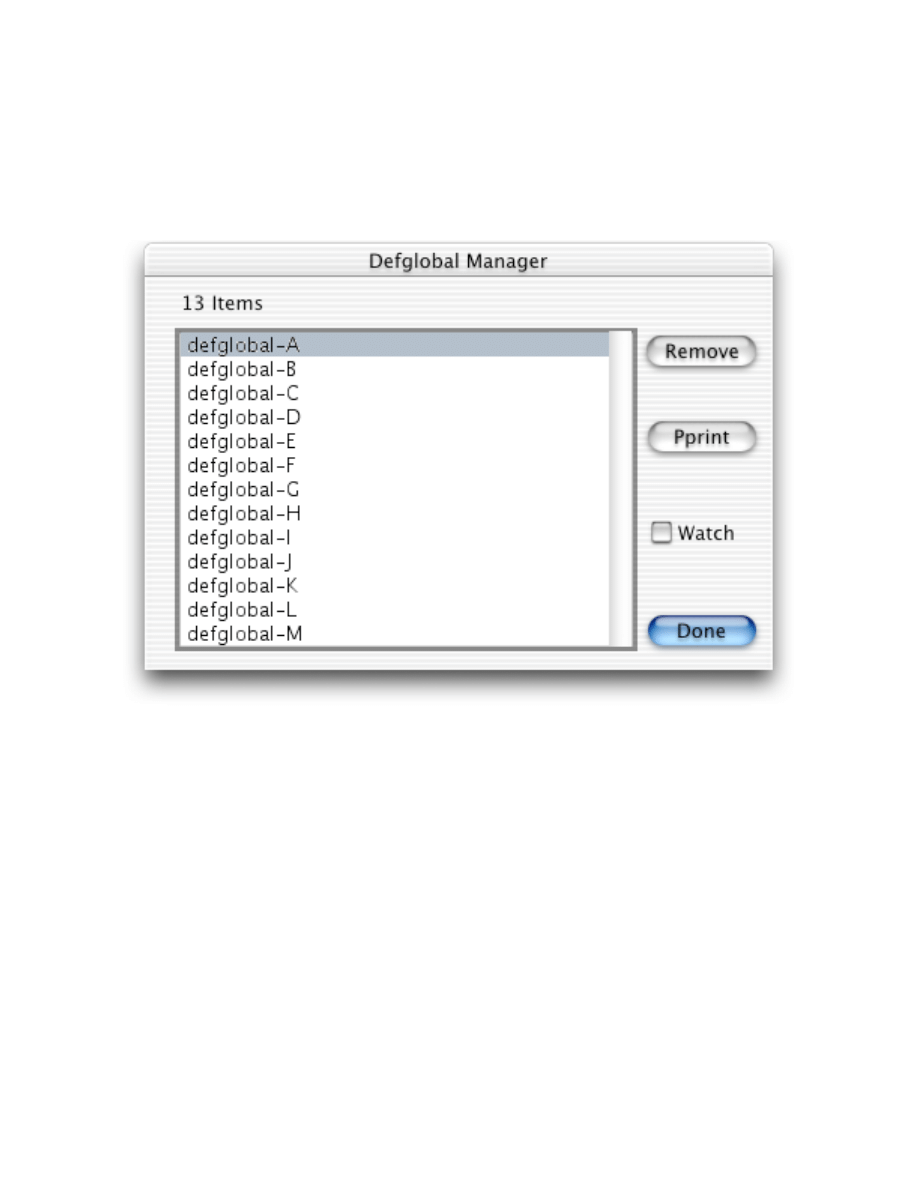The image size is (918, 1188).
Task: Select the defglobal-B list item
Action: tap(395, 369)
